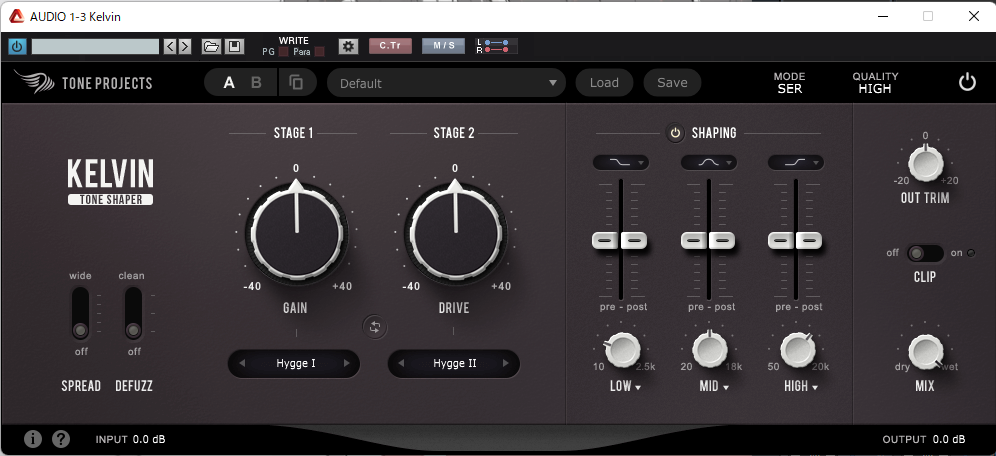
Task: Open preset folder icon in host toolbar
Action: click(211, 46)
